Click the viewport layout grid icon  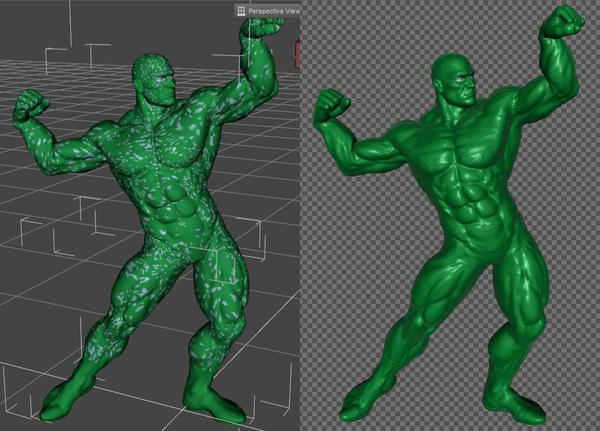(241, 11)
